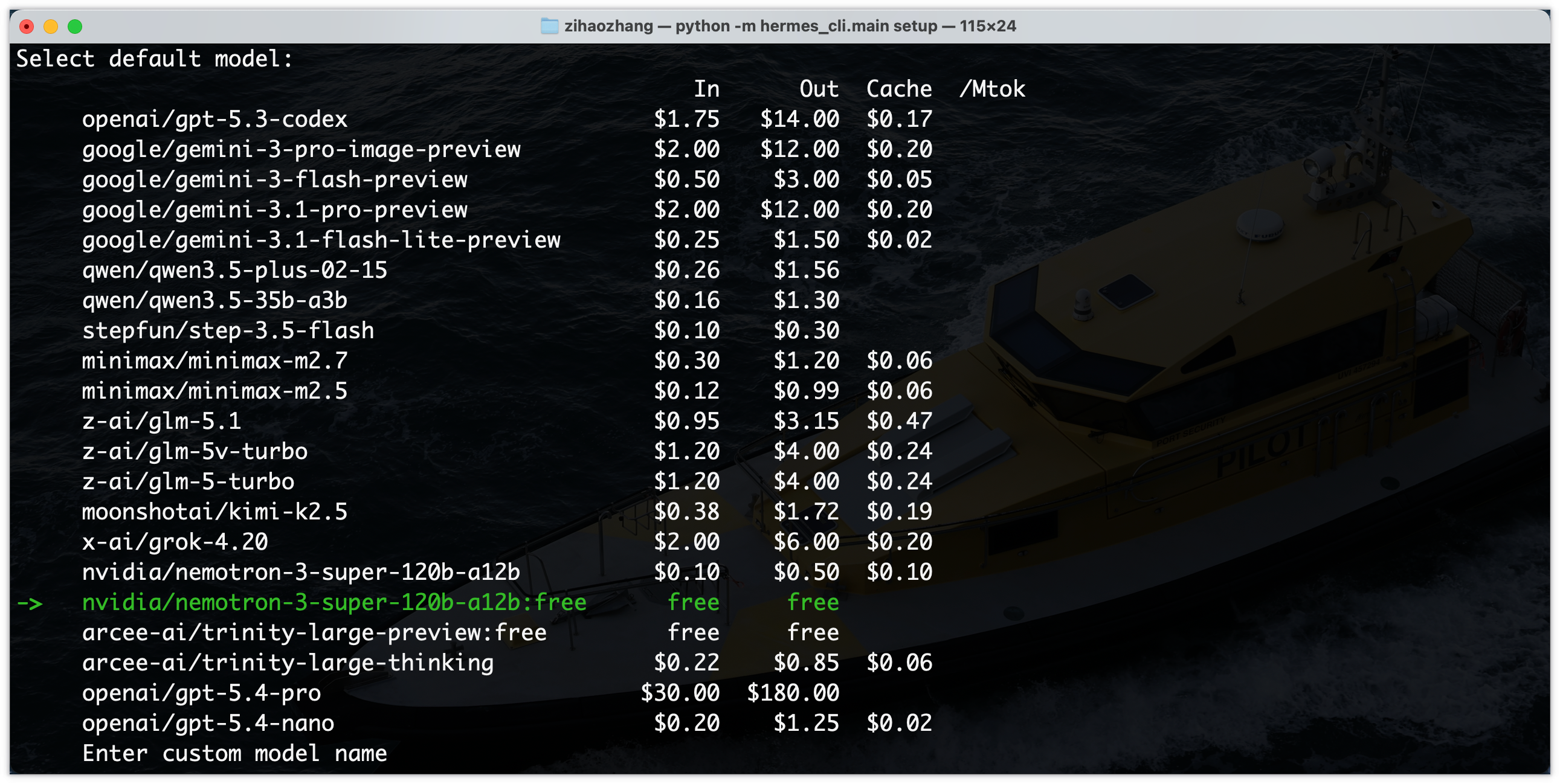This screenshot has height=784, width=1560.
Task: Choose arcee-ai/trinity-large-preview:free model
Action: coord(314,633)
